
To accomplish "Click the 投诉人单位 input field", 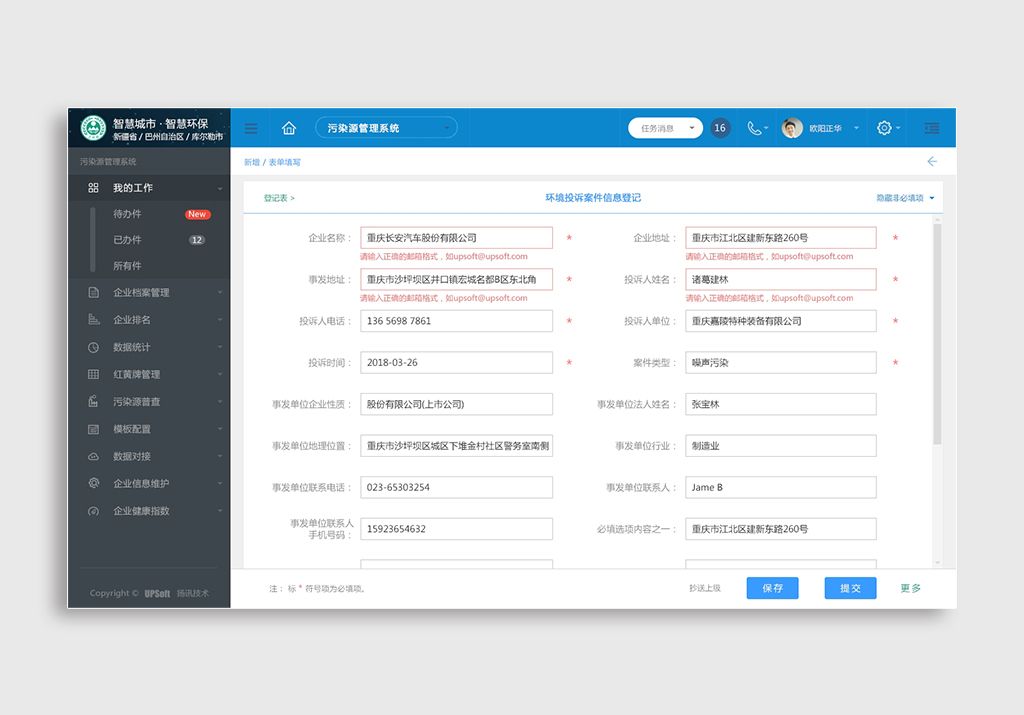I will coord(780,321).
